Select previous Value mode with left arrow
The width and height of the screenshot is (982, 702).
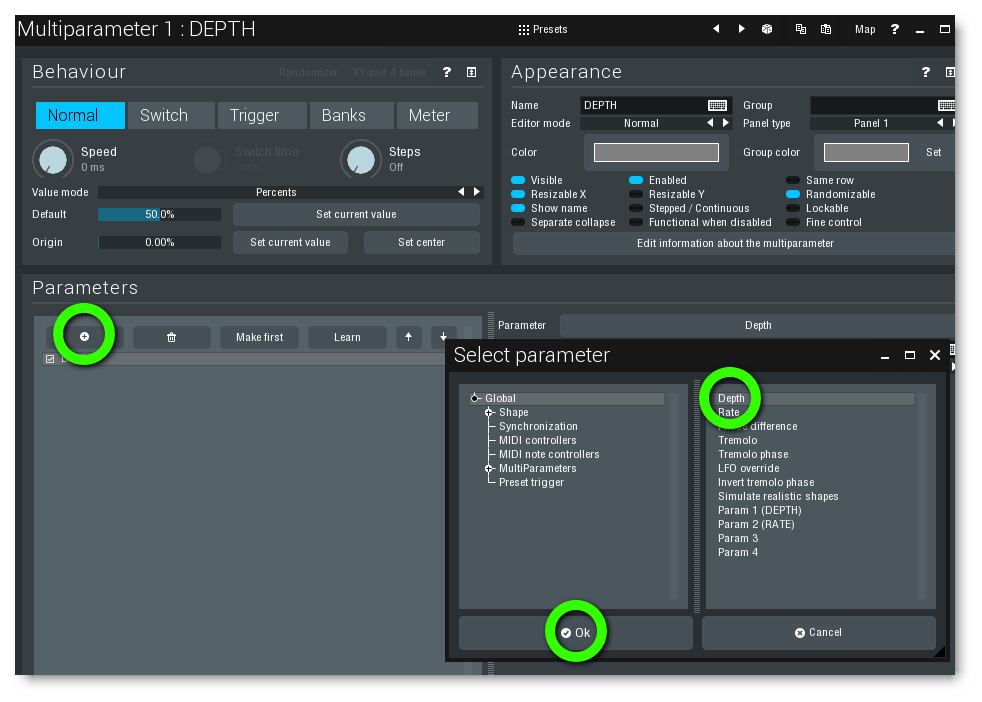(461, 192)
